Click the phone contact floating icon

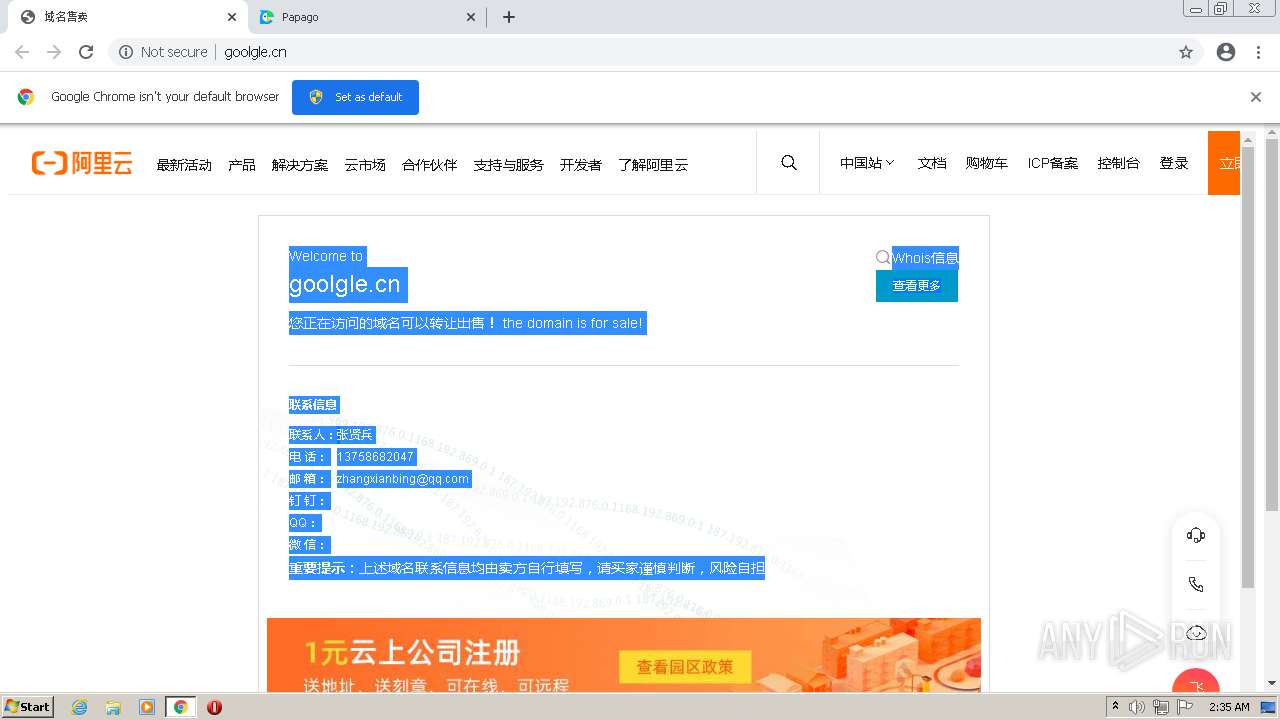[x=1196, y=584]
